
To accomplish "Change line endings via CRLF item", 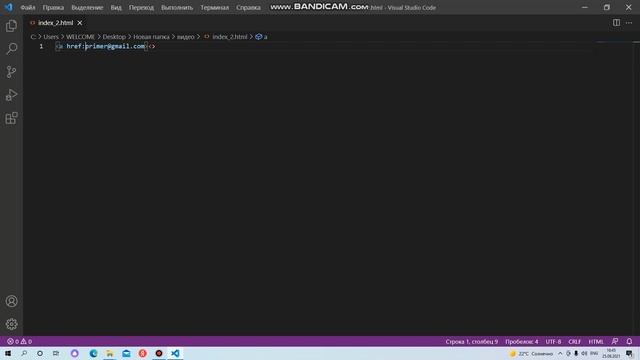I will point(574,342).
